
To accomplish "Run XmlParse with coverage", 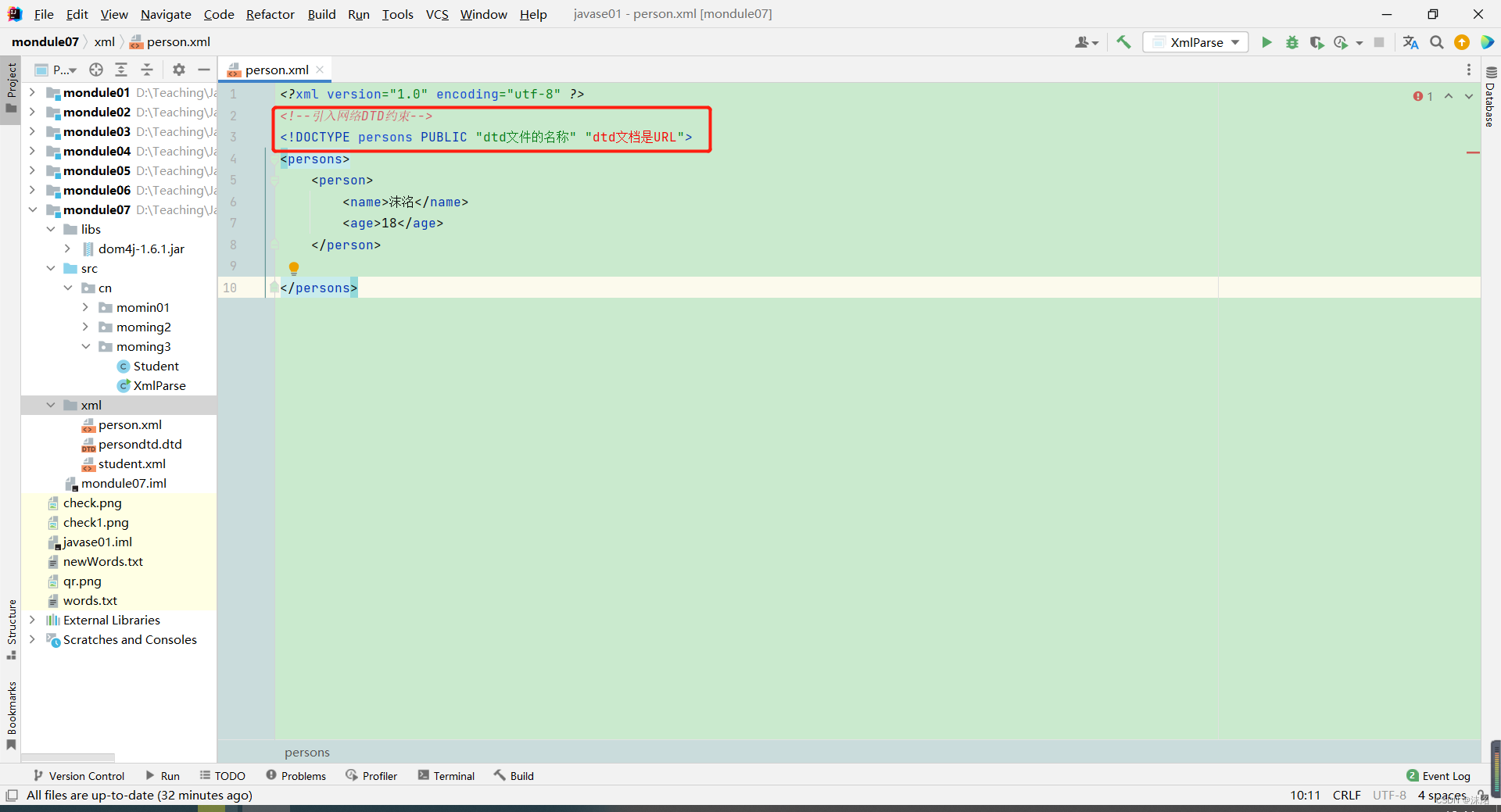I will (x=1317, y=42).
